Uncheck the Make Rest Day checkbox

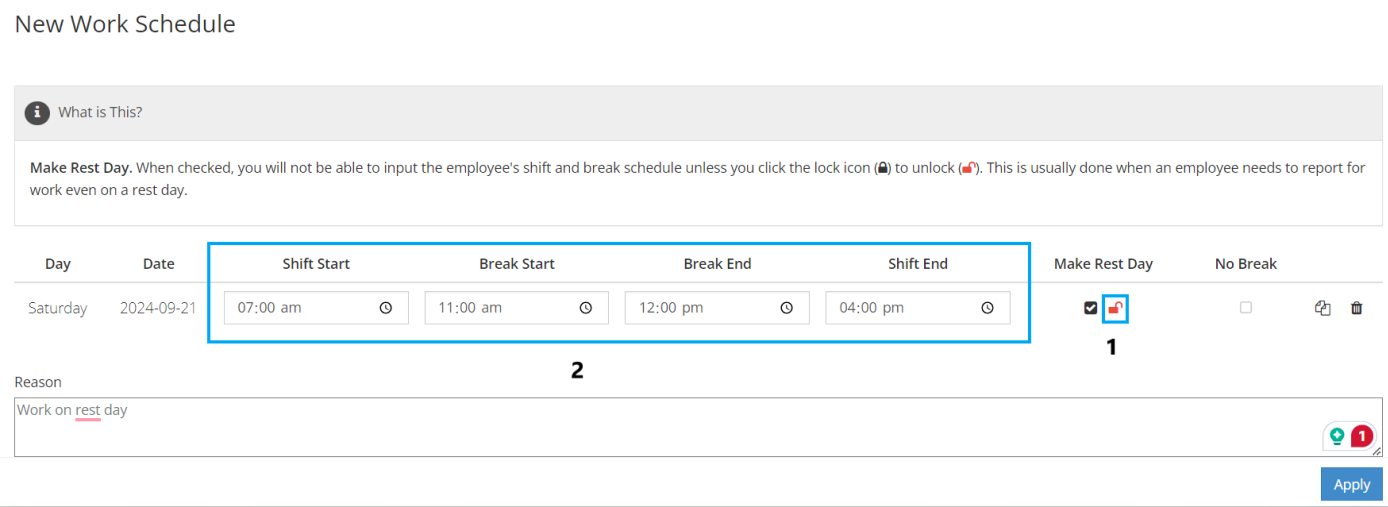[x=1091, y=308]
